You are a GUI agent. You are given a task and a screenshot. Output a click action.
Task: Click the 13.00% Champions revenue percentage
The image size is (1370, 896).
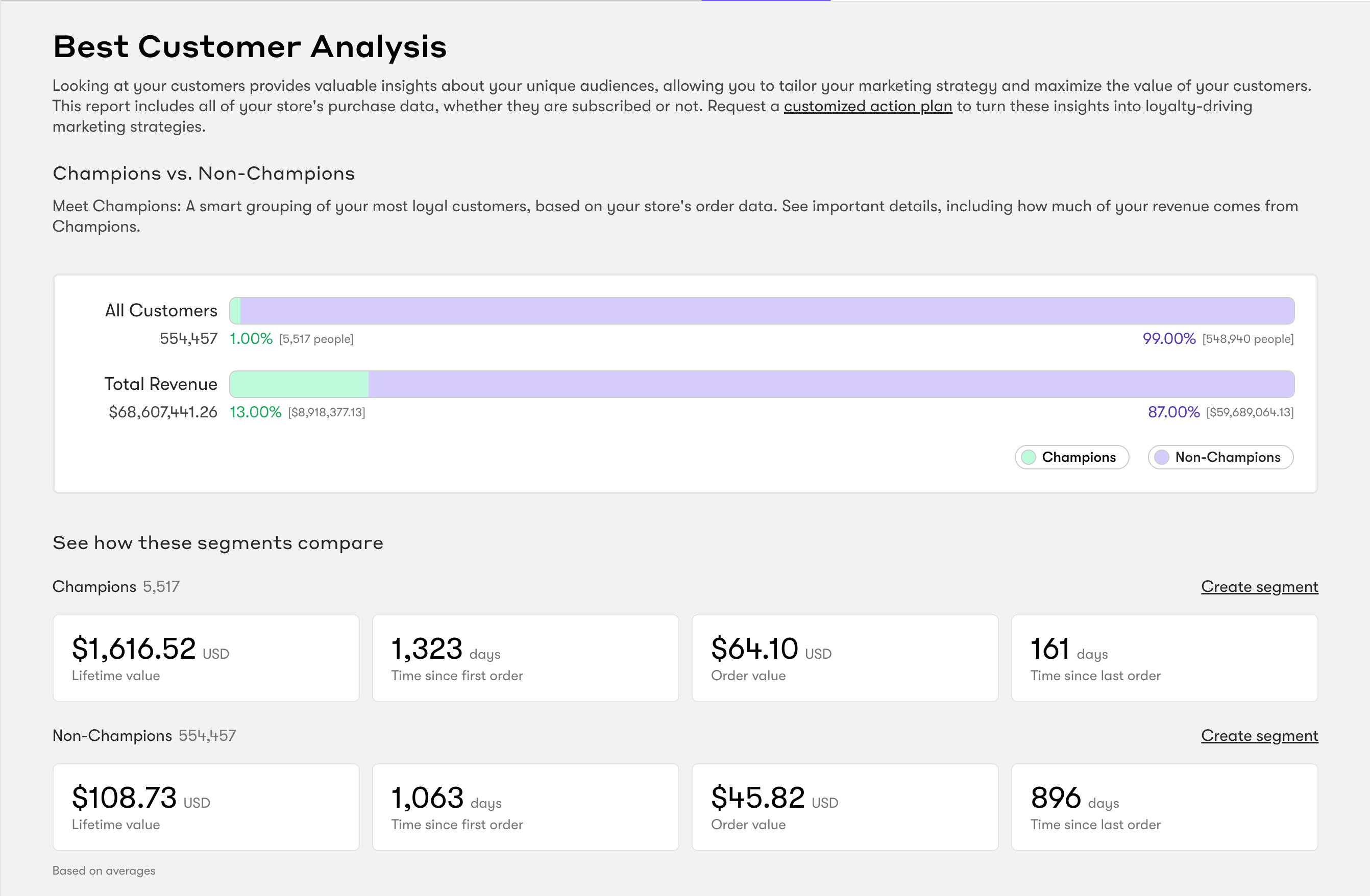(x=255, y=412)
